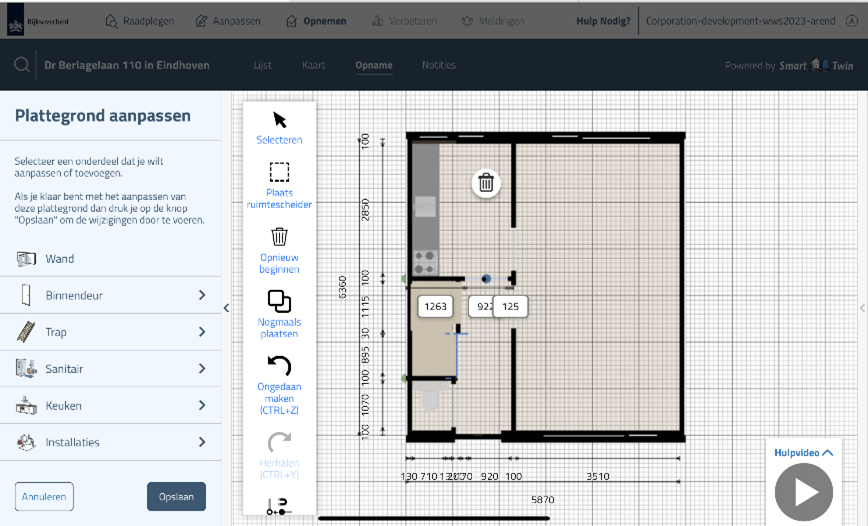Switch to the Kaart tab

point(313,65)
